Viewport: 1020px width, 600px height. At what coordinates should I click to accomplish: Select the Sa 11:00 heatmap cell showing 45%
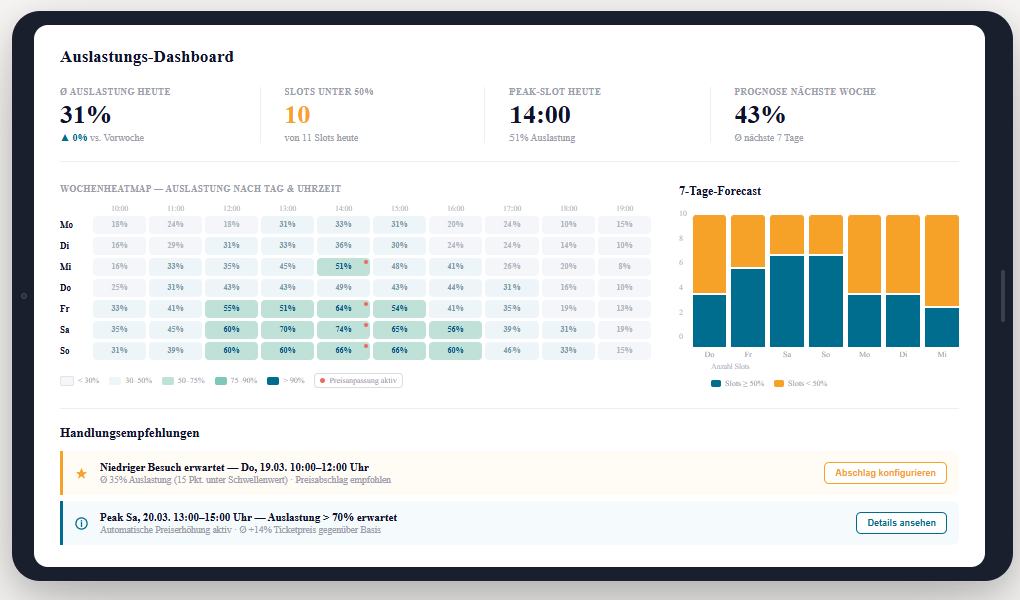(x=176, y=329)
